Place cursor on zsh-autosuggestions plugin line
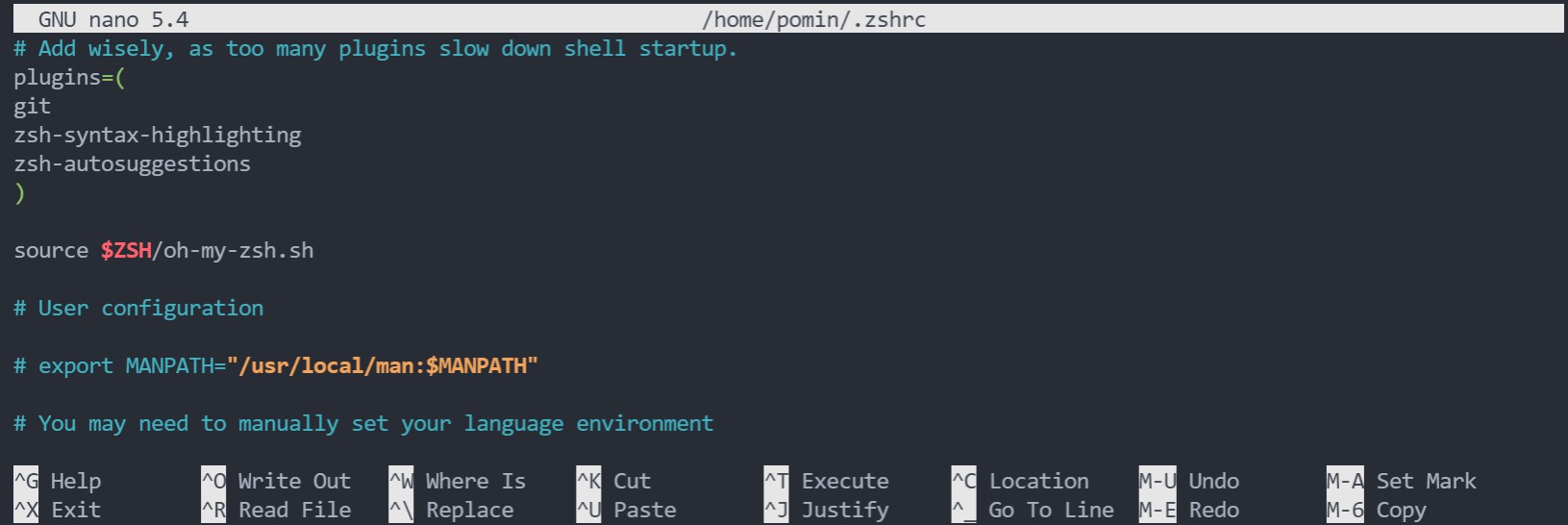This screenshot has width=1568, height=525. pos(133,164)
